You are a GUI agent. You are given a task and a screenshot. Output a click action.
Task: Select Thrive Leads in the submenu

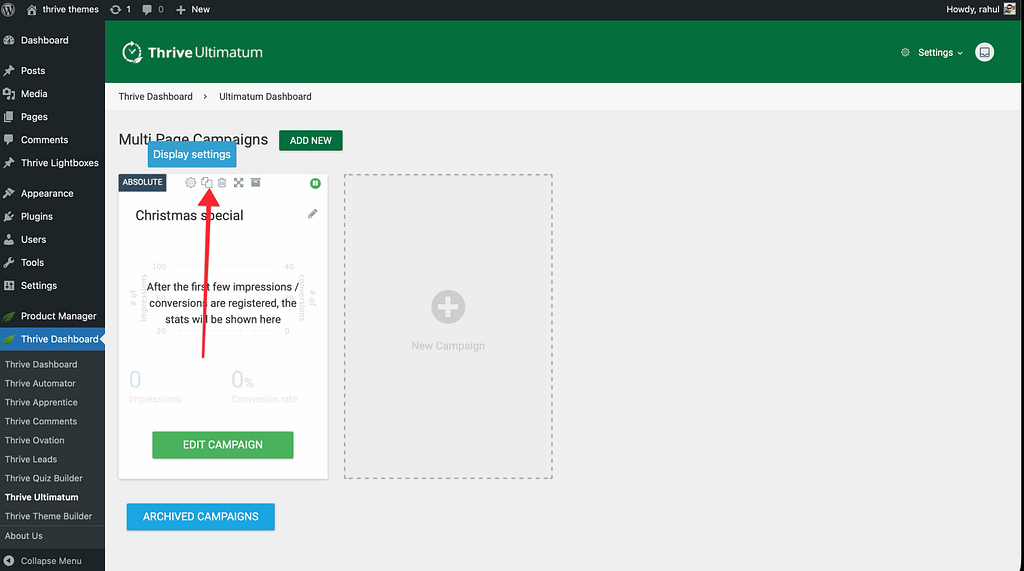tap(31, 459)
